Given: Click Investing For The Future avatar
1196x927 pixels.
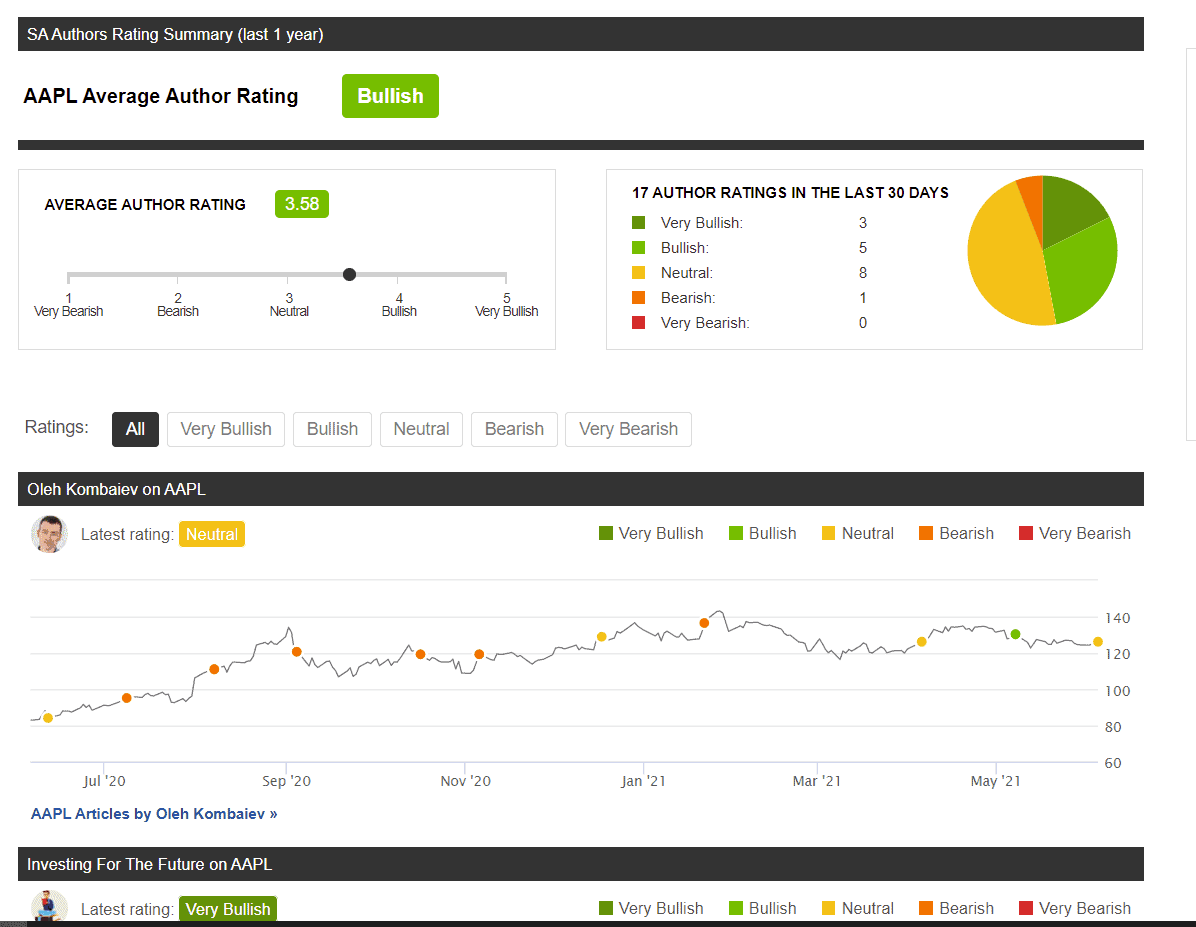Looking at the screenshot, I should tap(49, 906).
